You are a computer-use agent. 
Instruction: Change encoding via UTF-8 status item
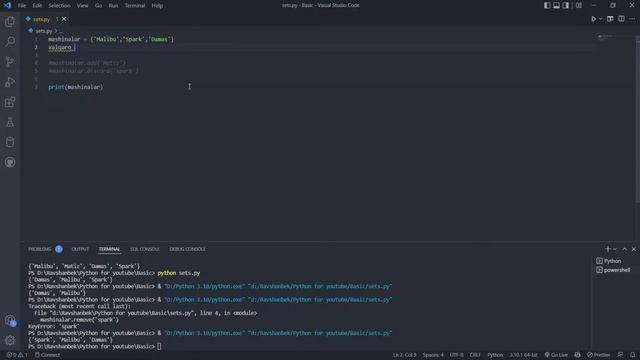pos(456,355)
